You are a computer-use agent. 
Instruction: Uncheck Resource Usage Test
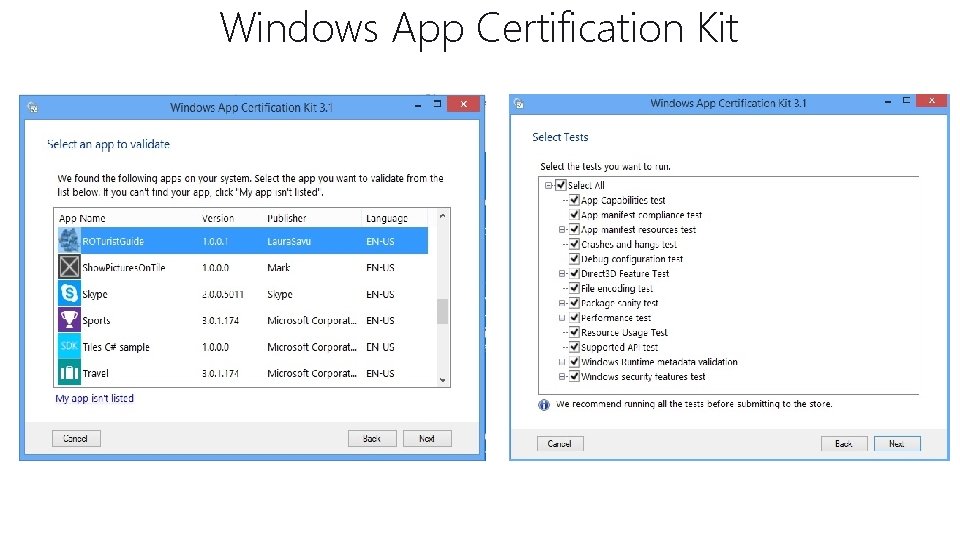click(574, 332)
